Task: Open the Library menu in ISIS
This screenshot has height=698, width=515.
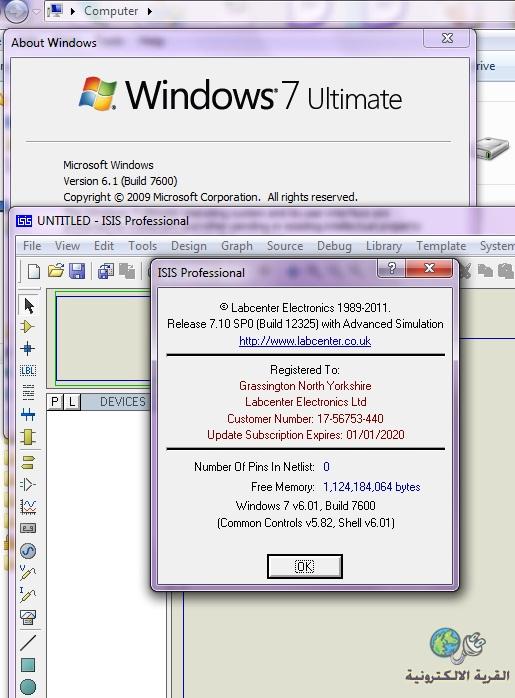Action: [384, 246]
